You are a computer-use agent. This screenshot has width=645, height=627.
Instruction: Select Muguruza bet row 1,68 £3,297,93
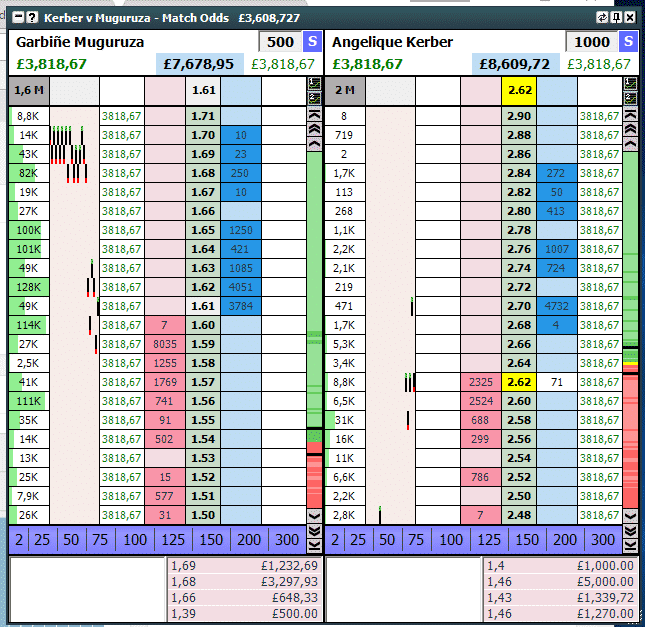pyautogui.click(x=244, y=581)
